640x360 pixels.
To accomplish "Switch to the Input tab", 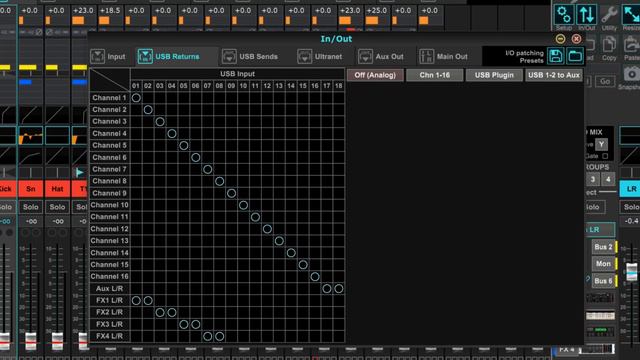I will pyautogui.click(x=108, y=56).
